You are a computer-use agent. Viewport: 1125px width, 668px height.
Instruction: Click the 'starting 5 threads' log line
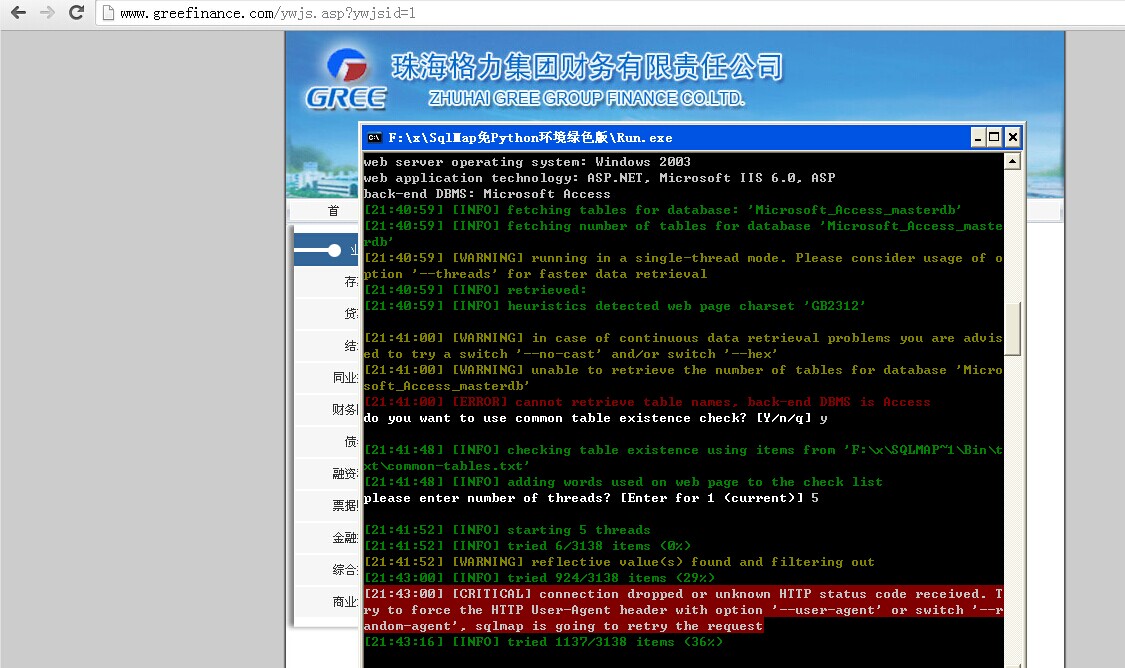tap(507, 530)
